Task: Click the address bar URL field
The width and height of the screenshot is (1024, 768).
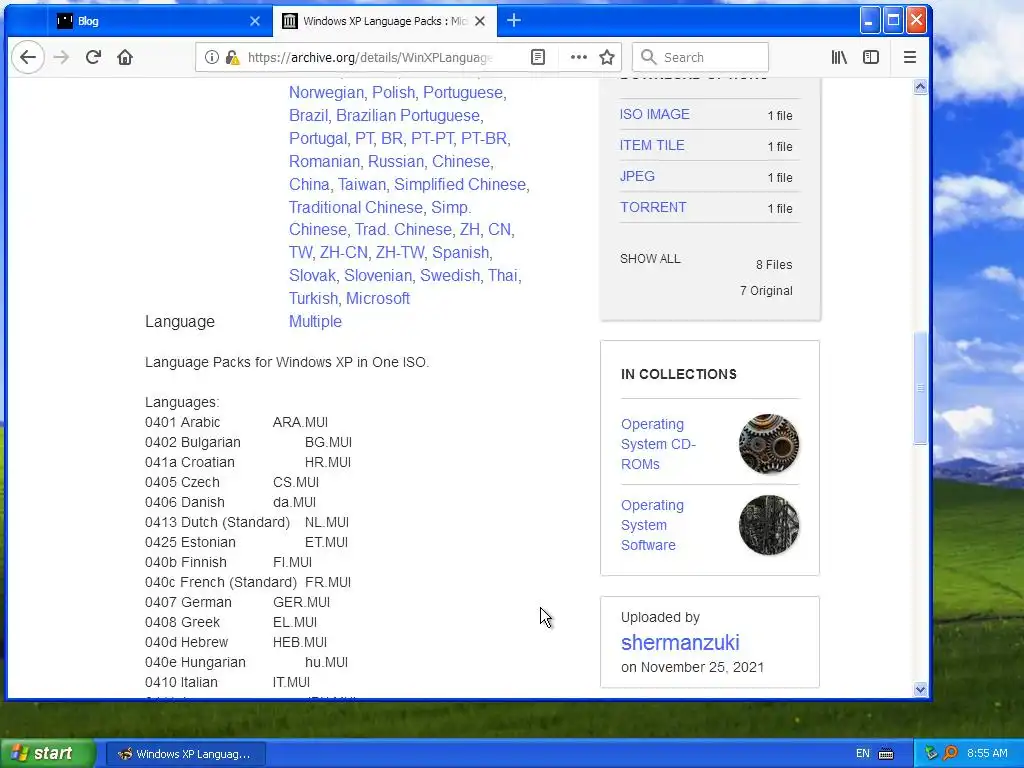Action: [370, 57]
